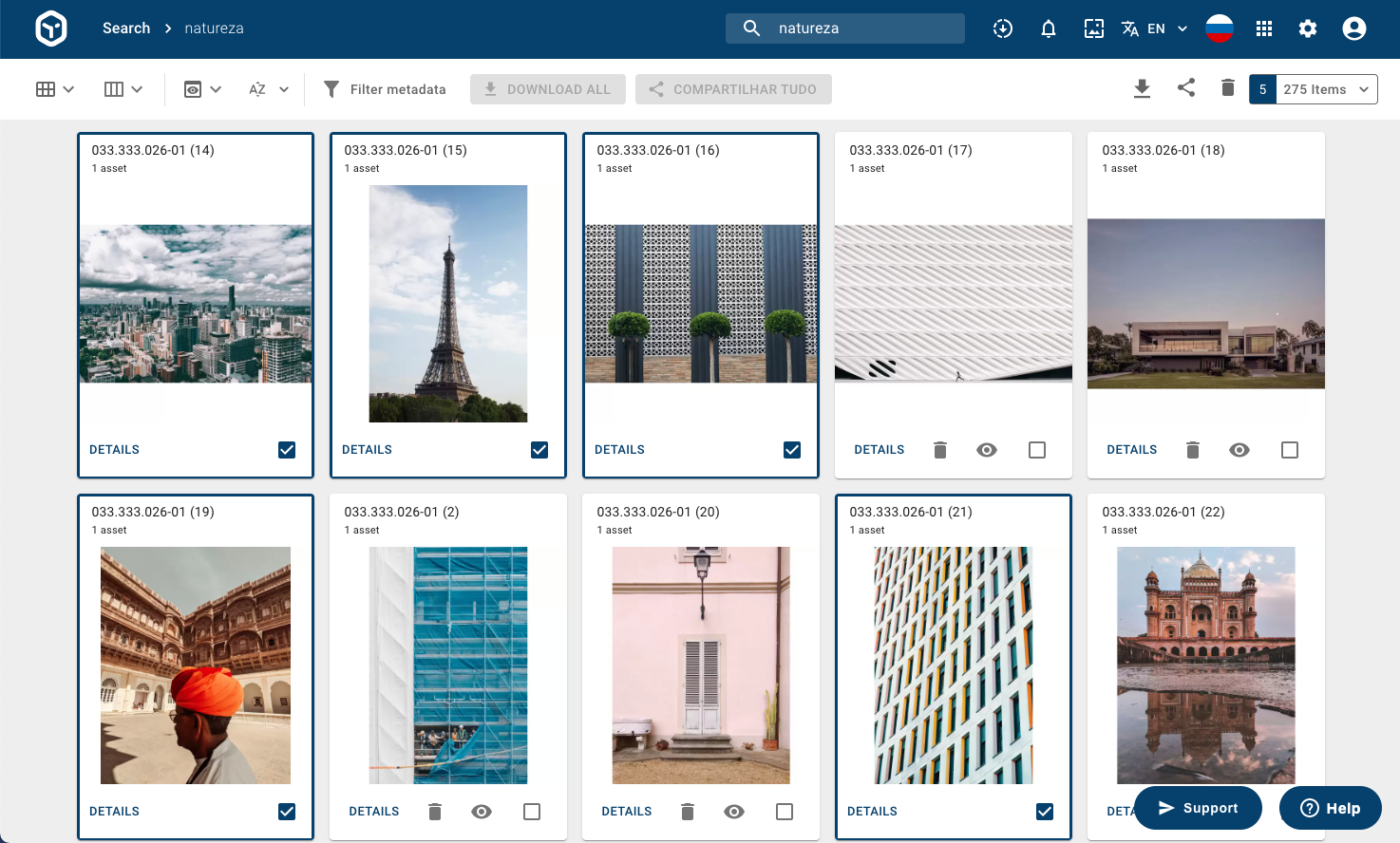Uncheck item 033.333.026-01 (16)
The image size is (1400, 843).
(792, 450)
